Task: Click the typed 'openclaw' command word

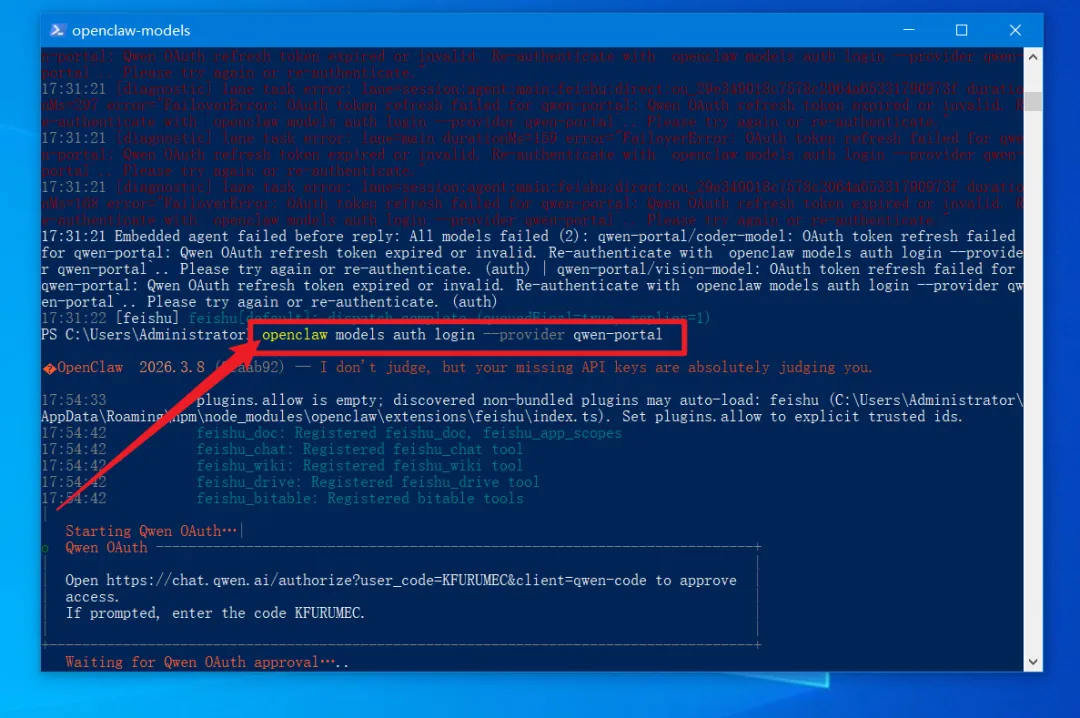Action: 295,335
